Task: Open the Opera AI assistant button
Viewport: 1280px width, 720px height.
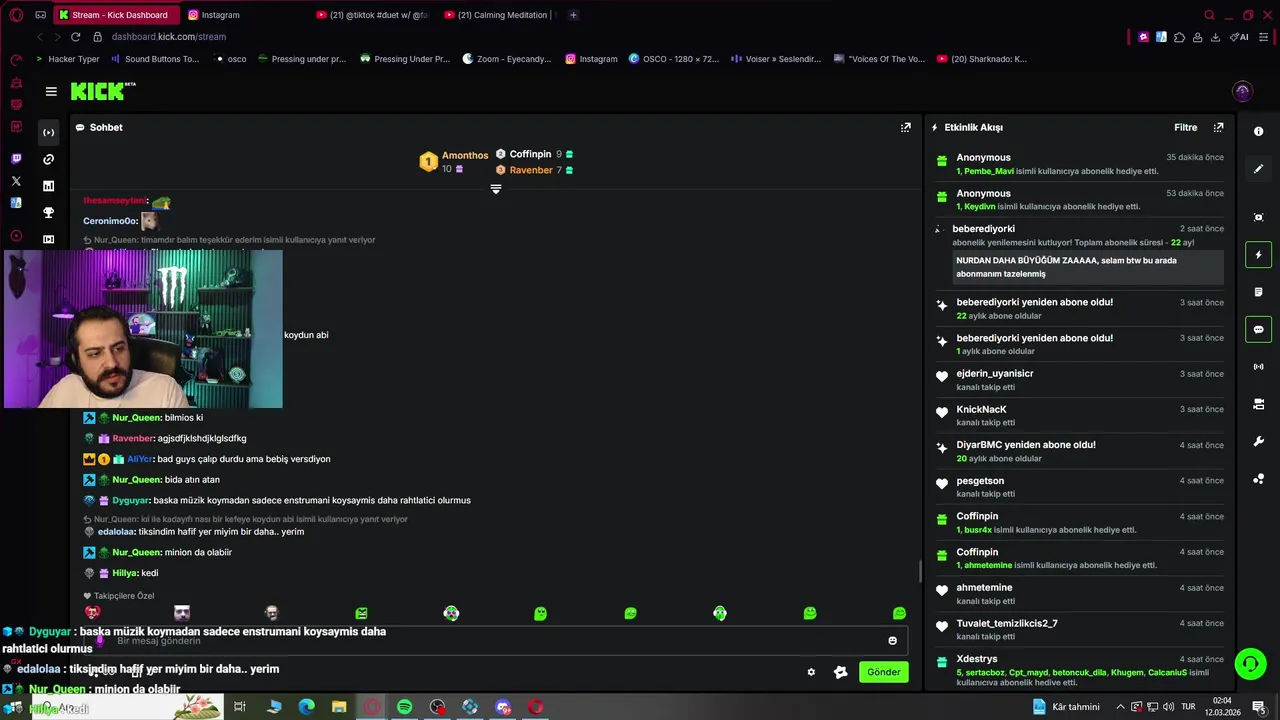Action: click(1239, 37)
